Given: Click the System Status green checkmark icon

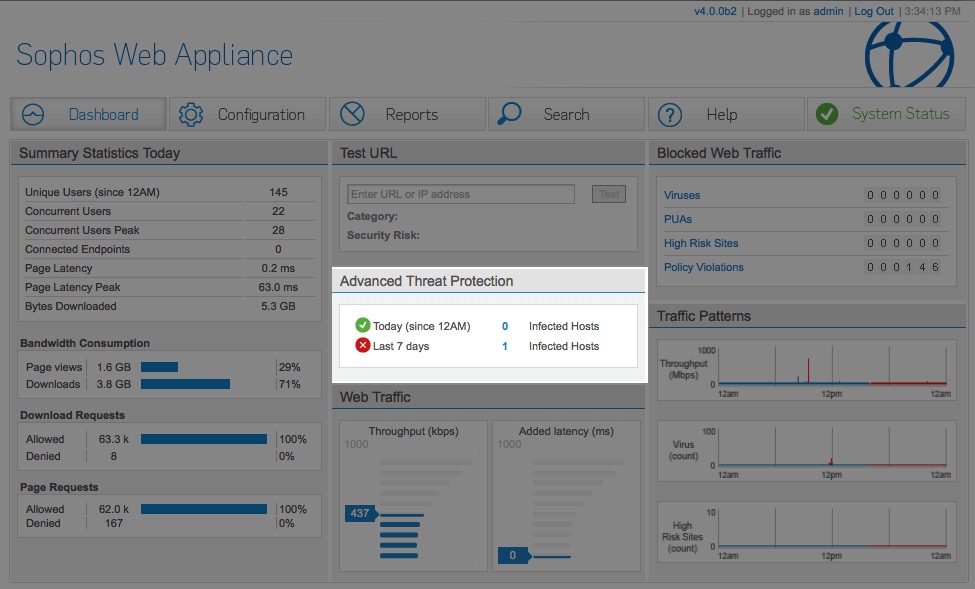Looking at the screenshot, I should [x=827, y=114].
